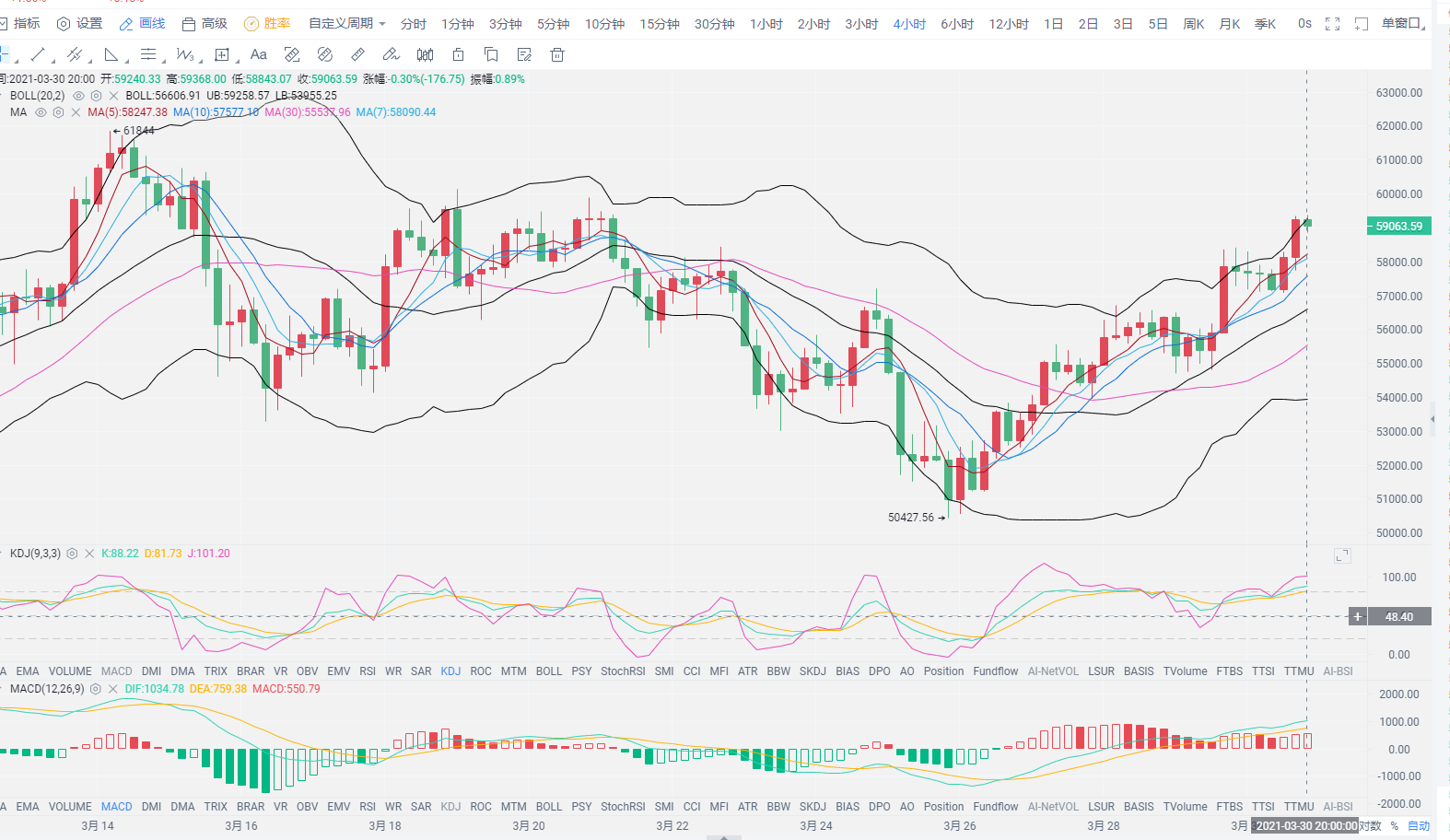Expand the trend line tool submenu arrow
Image resolution: width=1450 pixels, height=840 pixels.
coord(52,61)
